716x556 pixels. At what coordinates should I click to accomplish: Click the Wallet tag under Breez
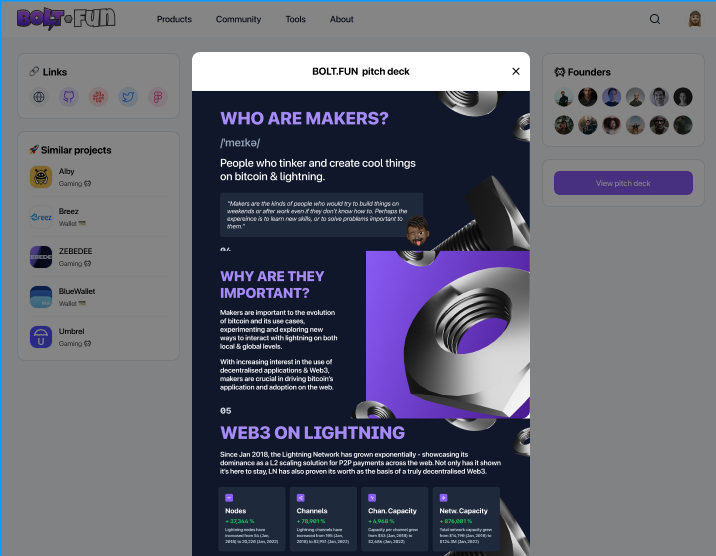[x=72, y=224]
